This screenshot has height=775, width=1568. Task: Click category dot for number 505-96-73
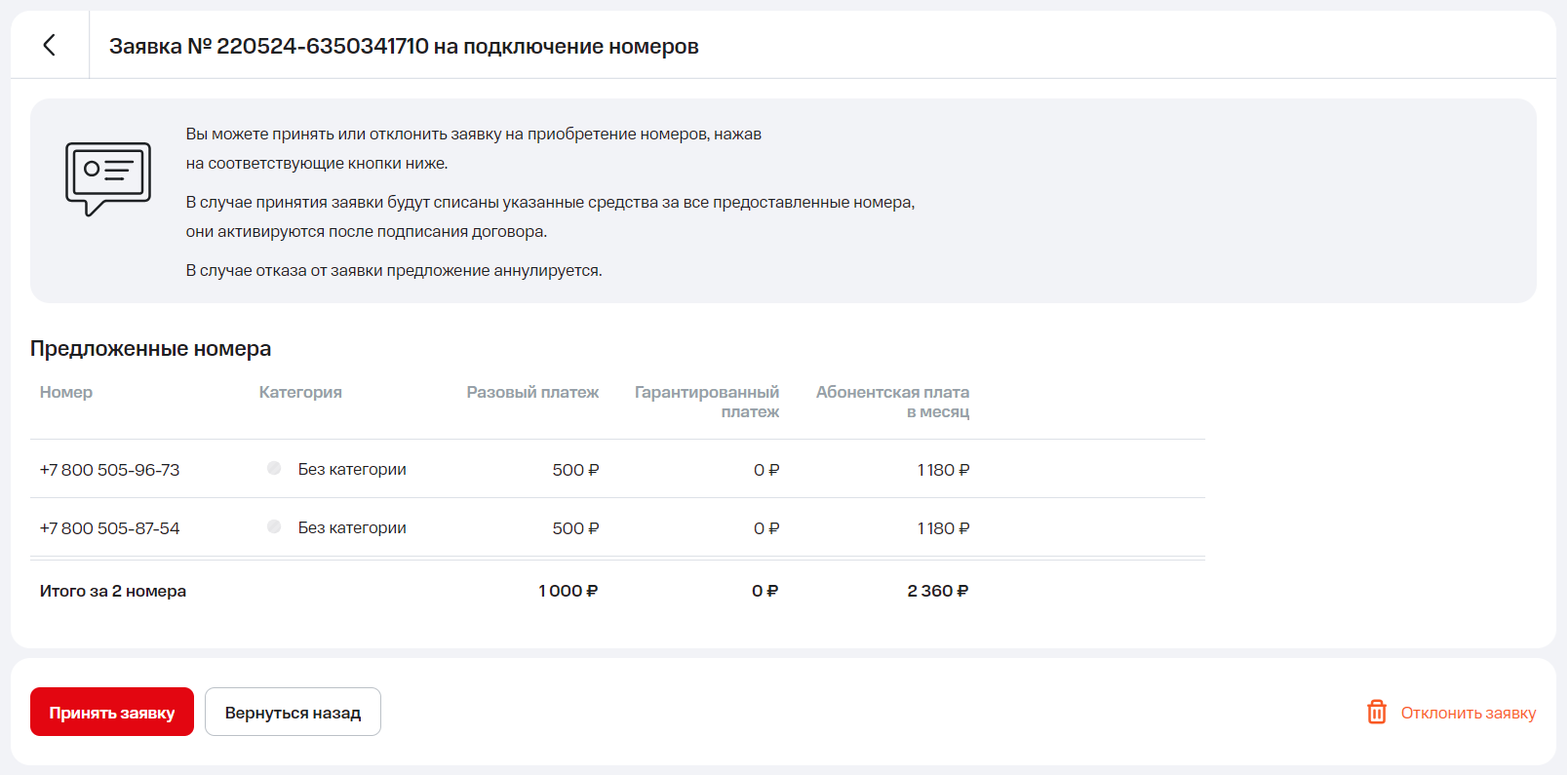(274, 469)
